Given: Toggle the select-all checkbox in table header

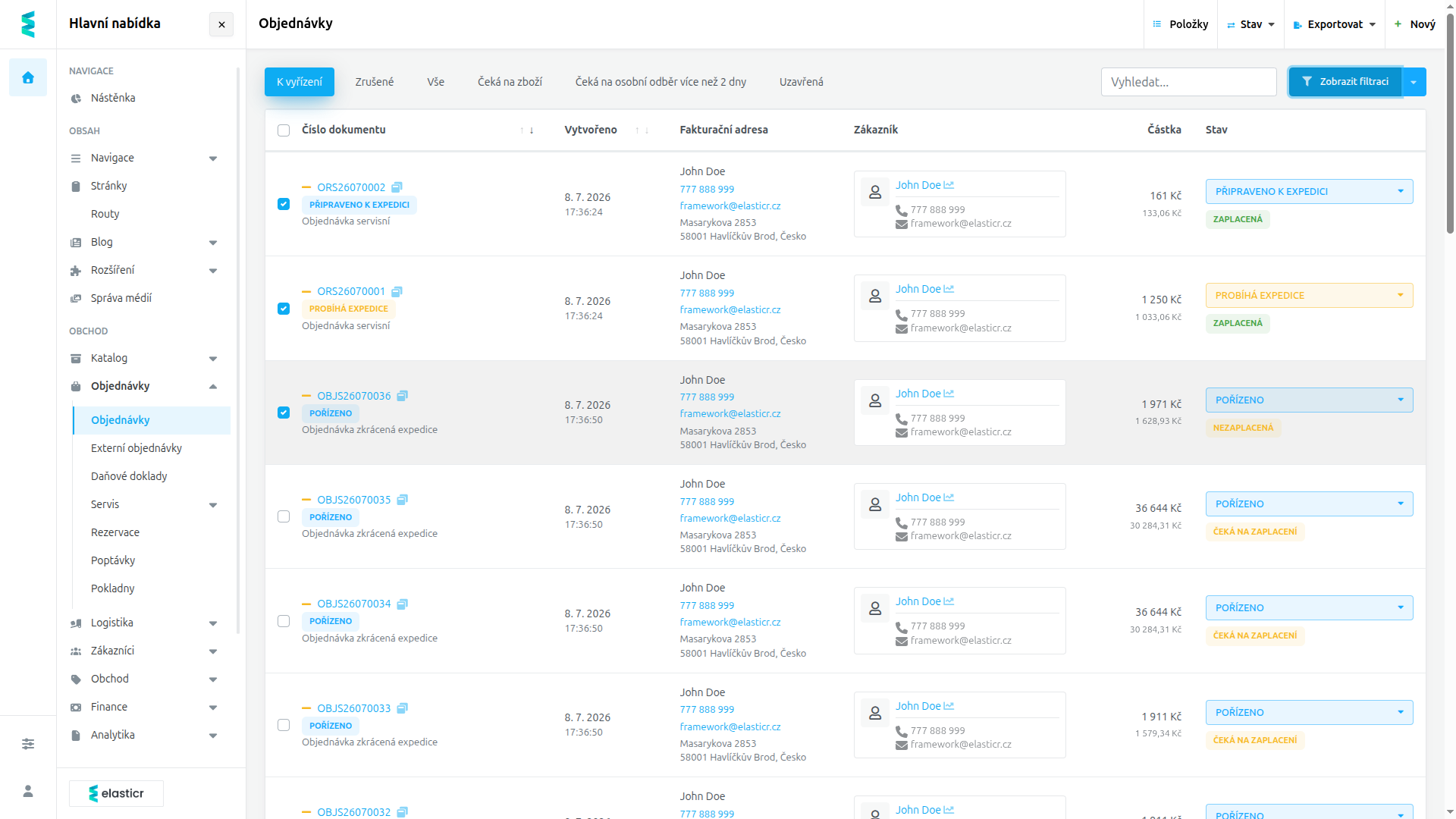Looking at the screenshot, I should [x=284, y=130].
